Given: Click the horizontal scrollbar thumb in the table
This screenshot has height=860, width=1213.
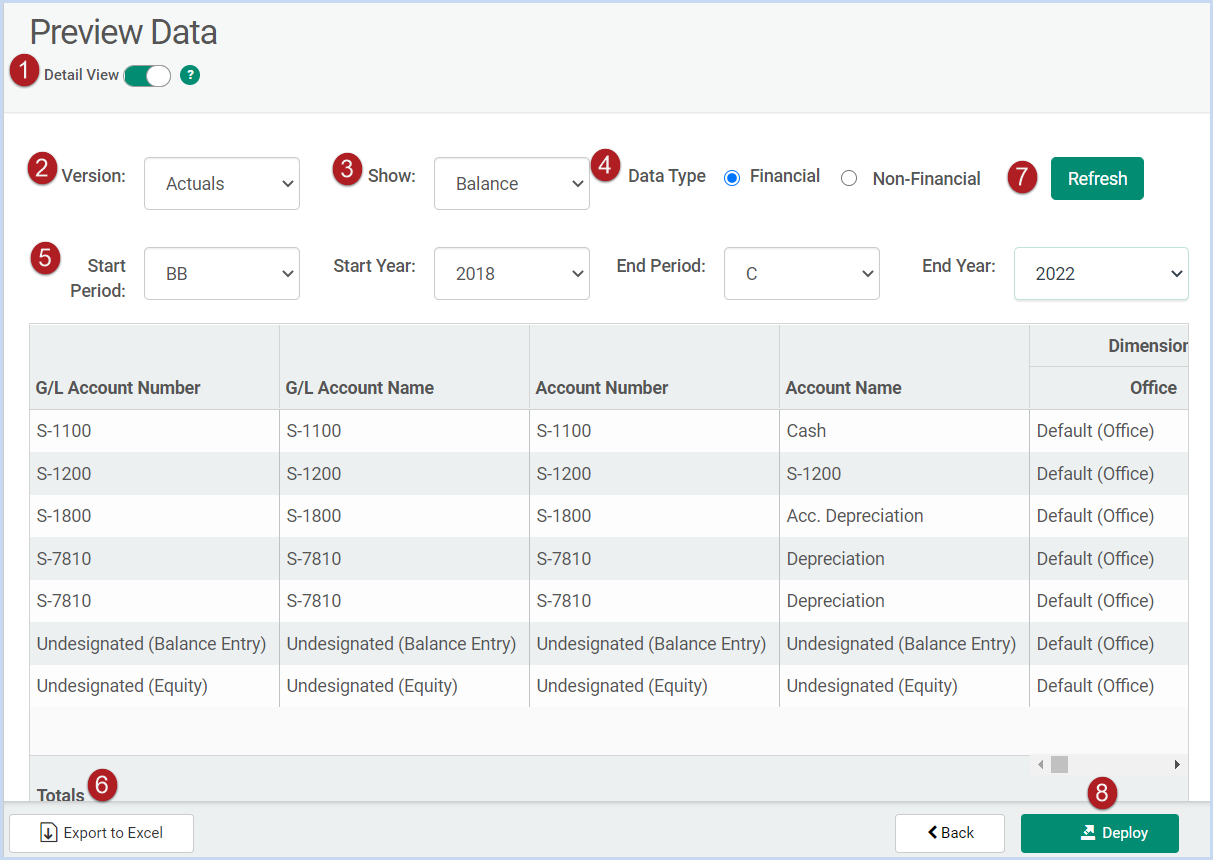Looking at the screenshot, I should point(1060,765).
